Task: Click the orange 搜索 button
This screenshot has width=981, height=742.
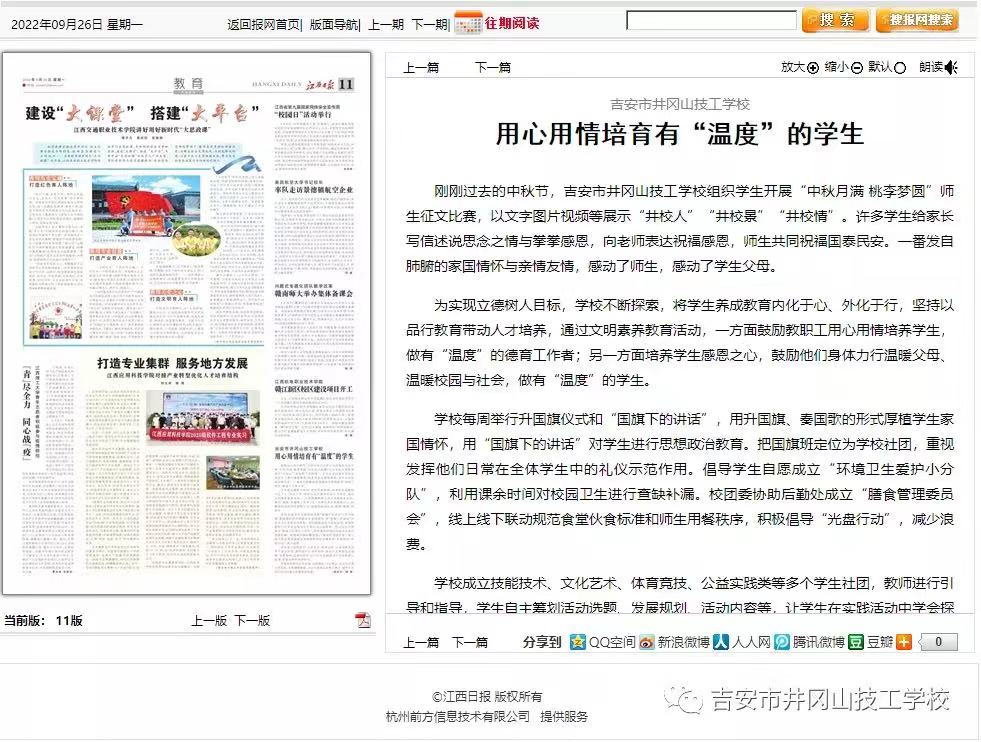Action: click(x=835, y=20)
